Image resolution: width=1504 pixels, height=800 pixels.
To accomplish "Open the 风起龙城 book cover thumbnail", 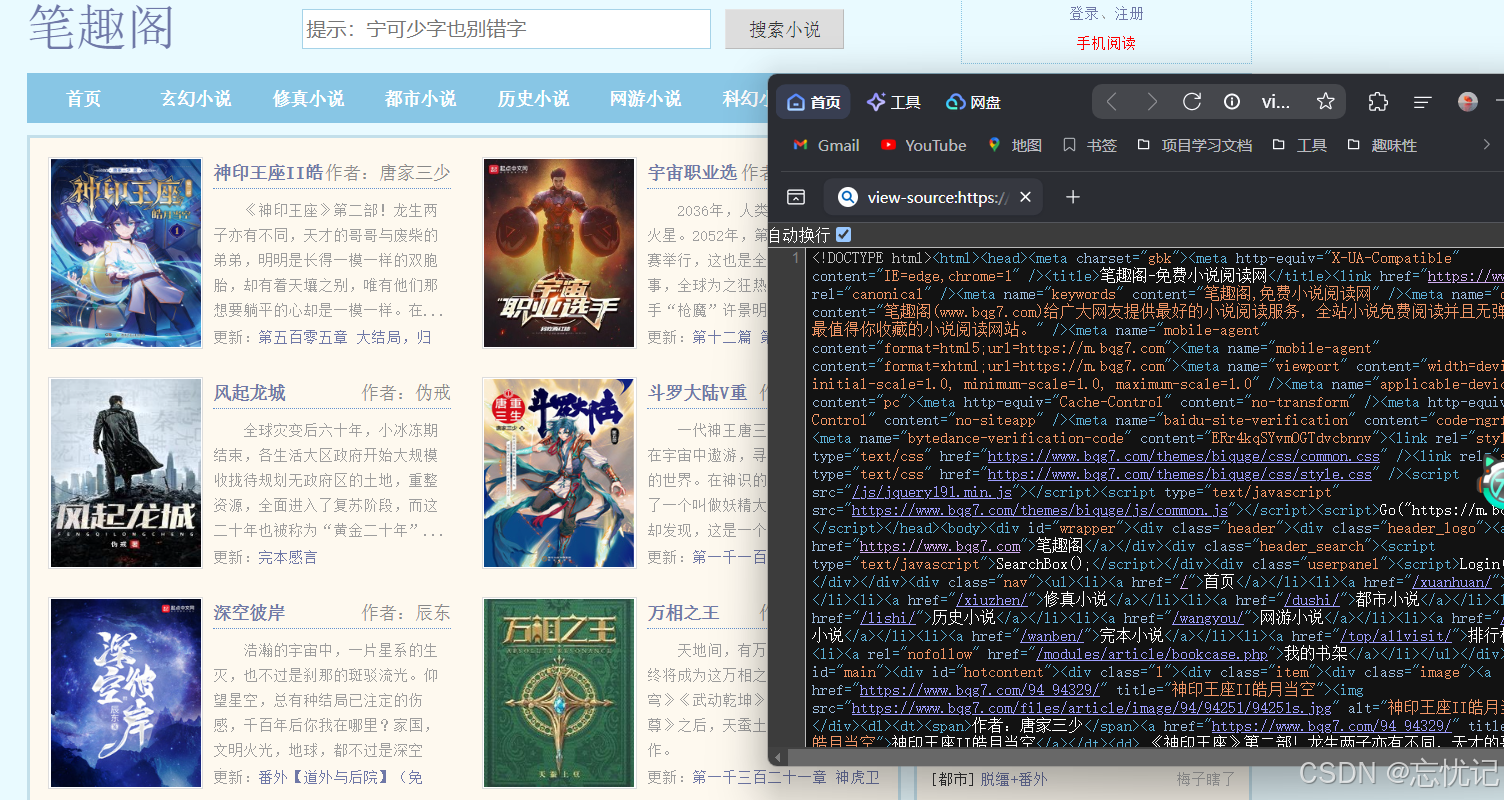I will pos(126,473).
